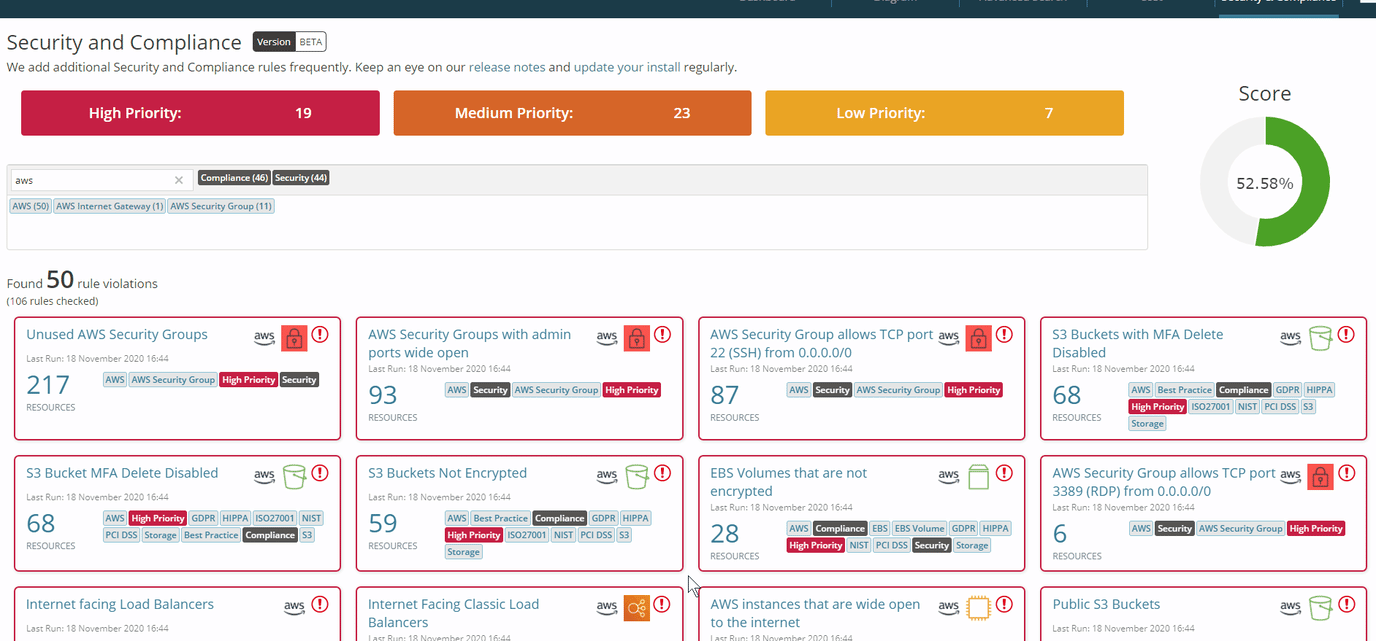The height and width of the screenshot is (641, 1376).
Task: Click the warning exclamation on S3 Bucket MFA Delete Disabled
Action: (320, 473)
